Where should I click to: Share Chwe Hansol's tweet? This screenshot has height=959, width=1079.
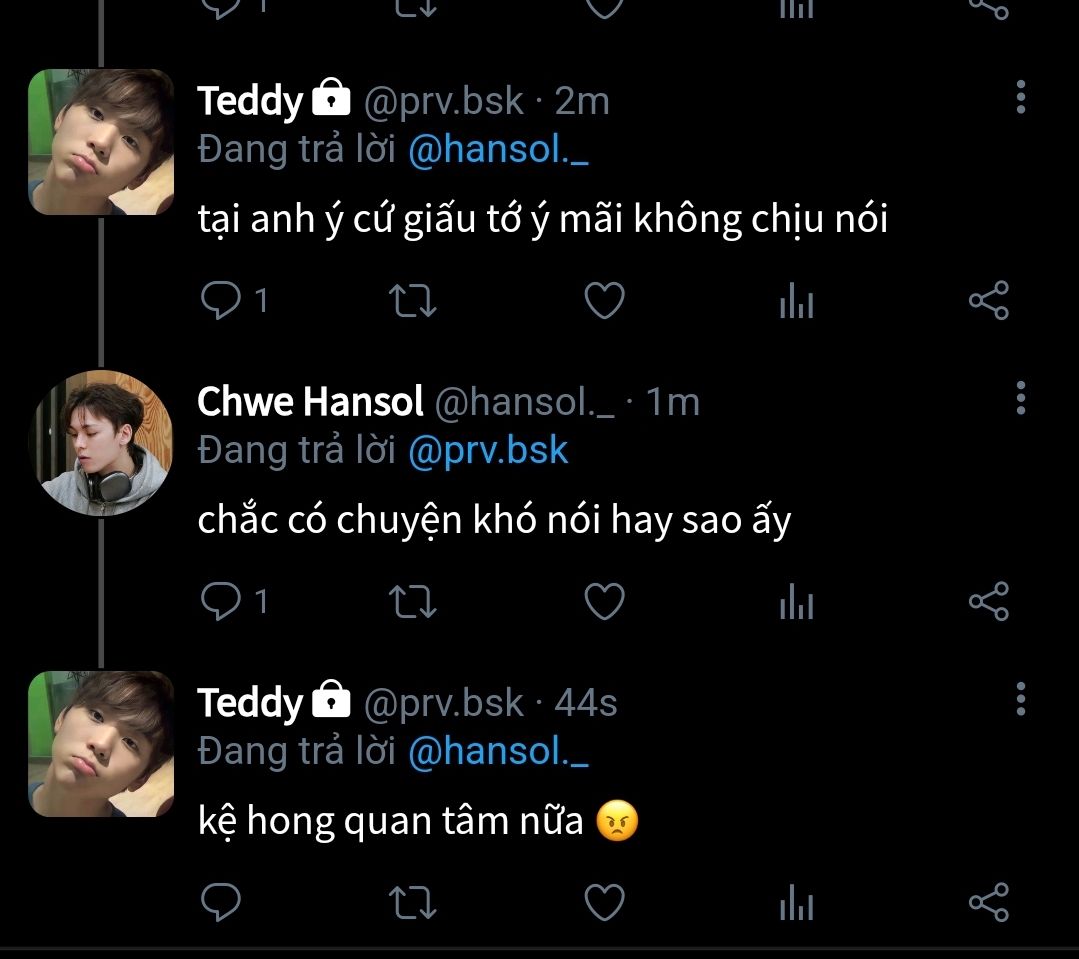coord(988,601)
